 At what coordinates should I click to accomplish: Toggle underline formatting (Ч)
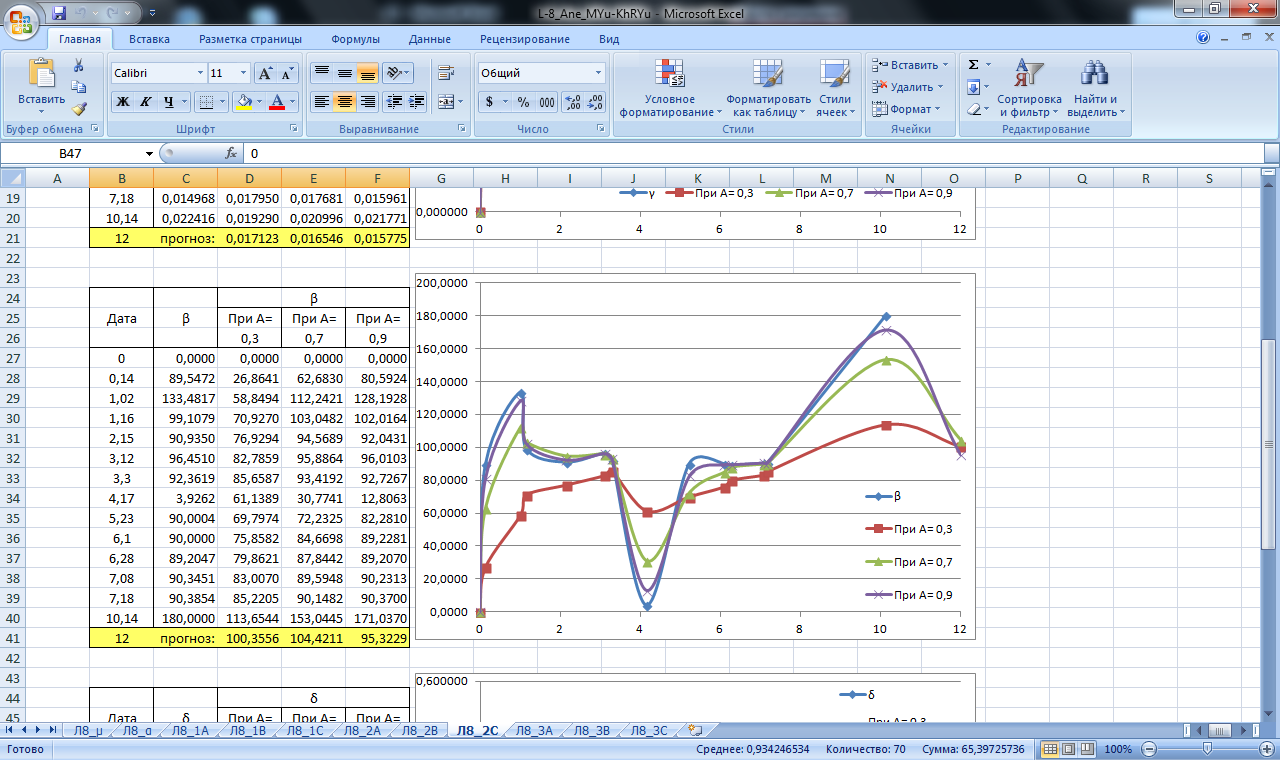(x=169, y=101)
